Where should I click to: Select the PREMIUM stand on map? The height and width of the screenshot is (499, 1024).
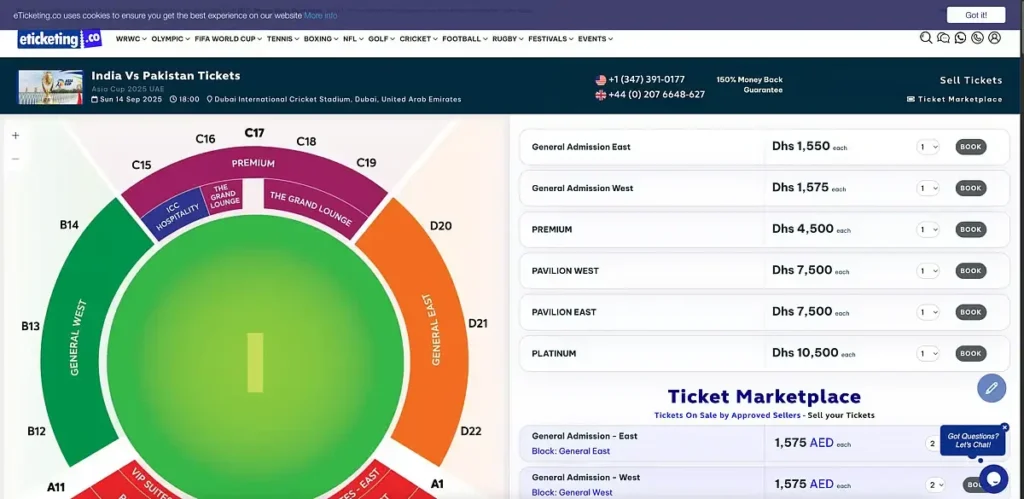coord(253,163)
